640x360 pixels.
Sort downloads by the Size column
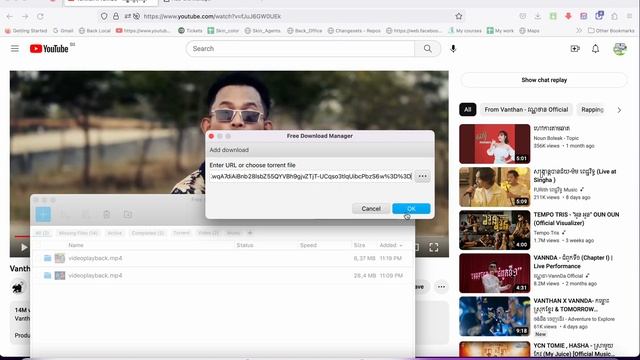coord(359,245)
